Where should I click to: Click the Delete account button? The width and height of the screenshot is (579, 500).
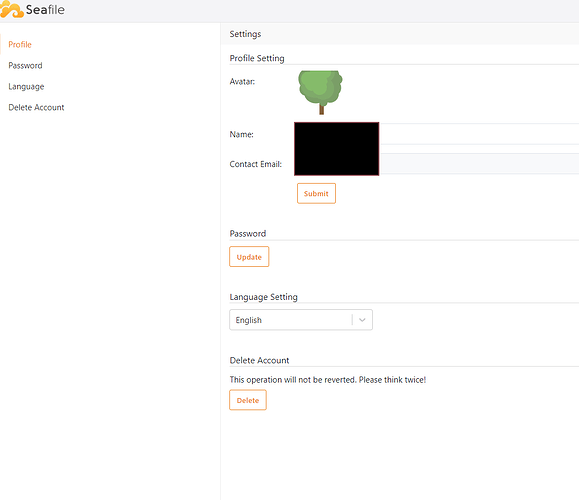[248, 400]
